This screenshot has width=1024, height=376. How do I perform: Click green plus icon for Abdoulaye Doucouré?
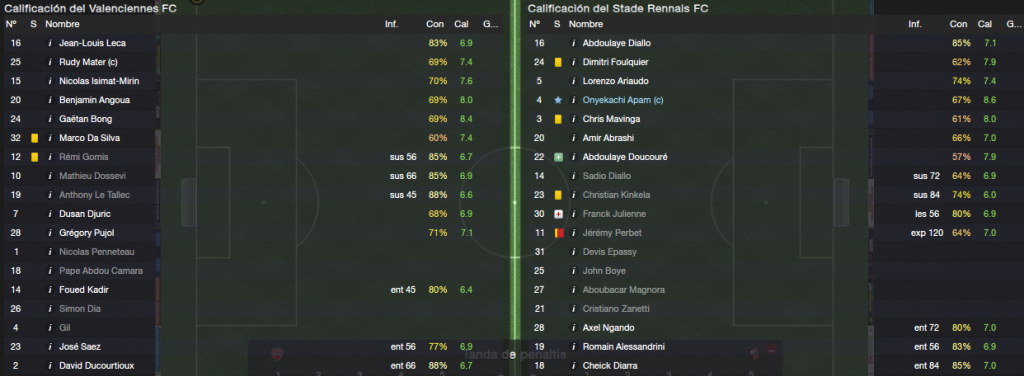(558, 157)
